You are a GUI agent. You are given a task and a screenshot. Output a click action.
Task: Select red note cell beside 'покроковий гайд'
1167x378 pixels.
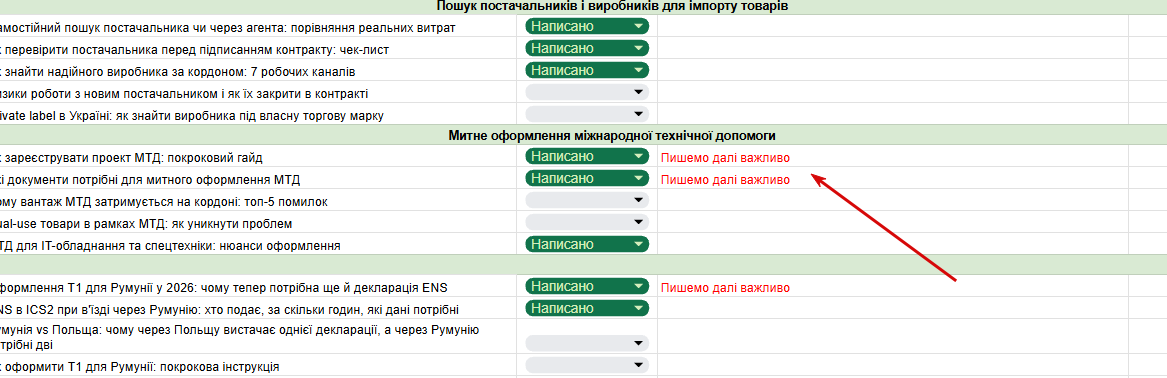coord(892,157)
